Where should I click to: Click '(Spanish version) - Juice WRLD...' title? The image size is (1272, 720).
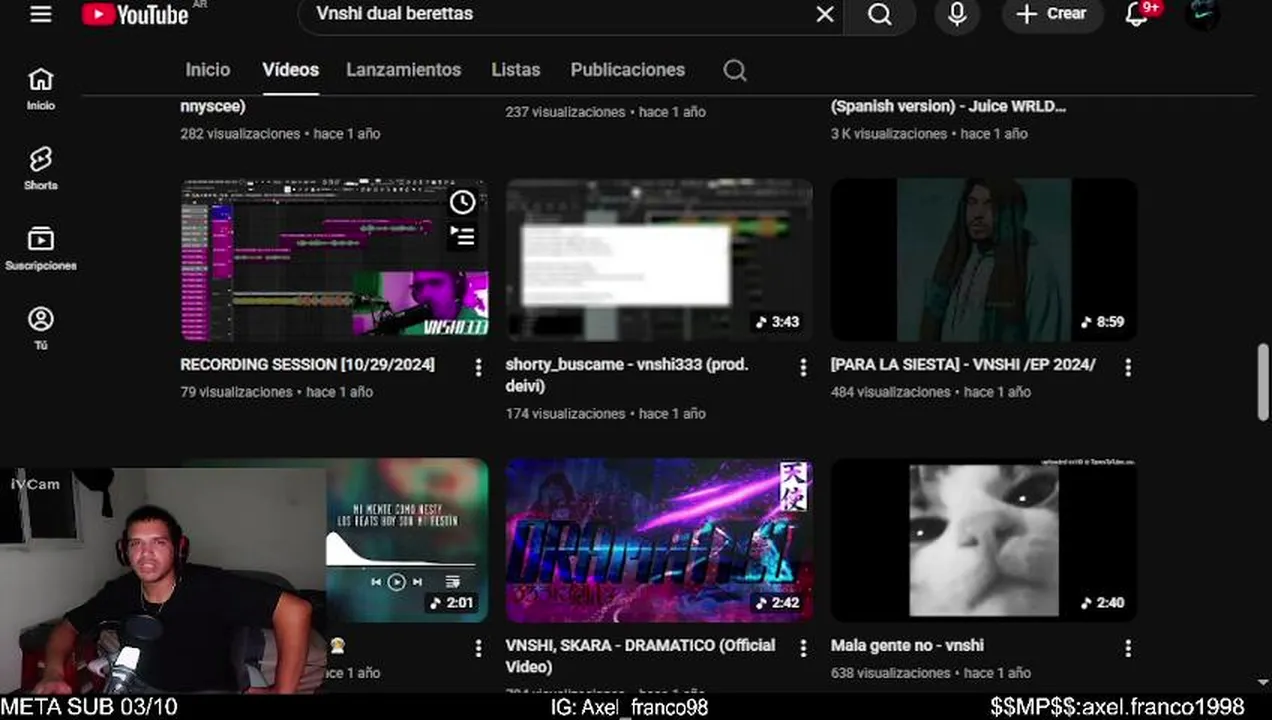coord(949,106)
